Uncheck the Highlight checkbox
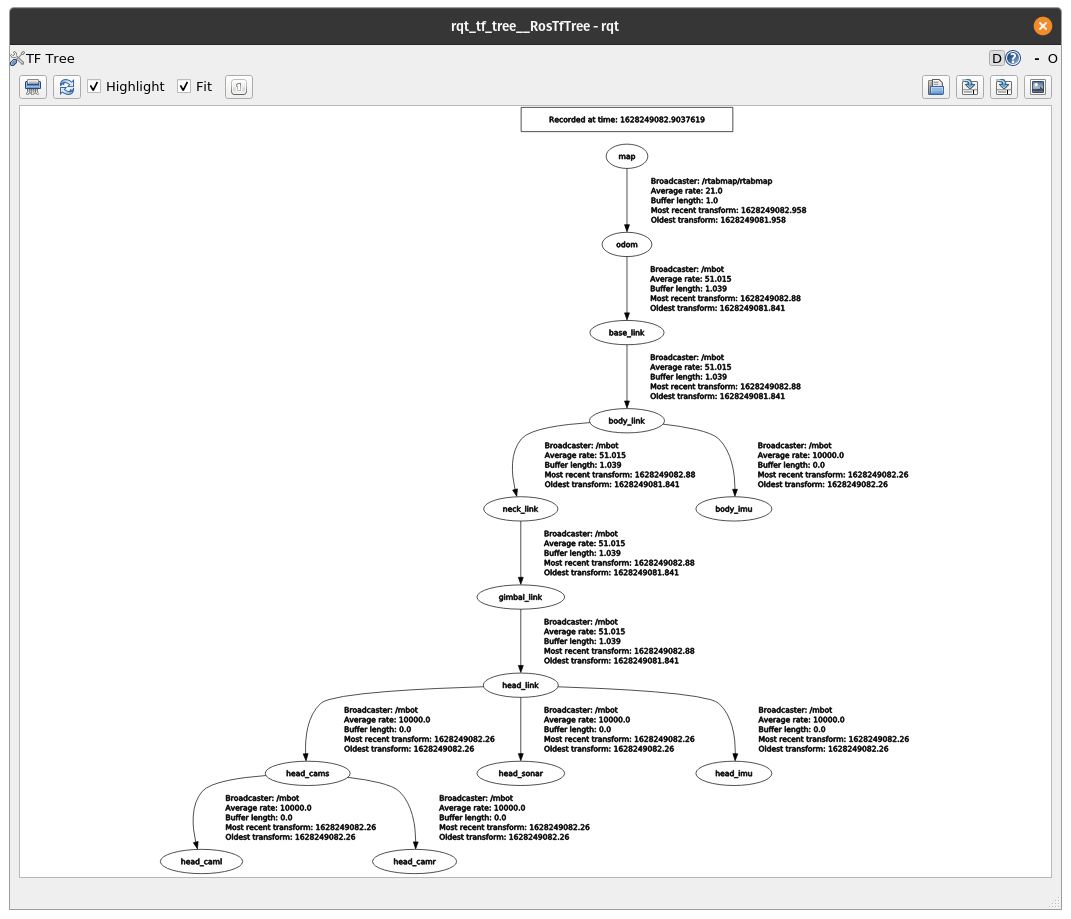Image resolution: width=1071 pixels, height=919 pixels. tap(95, 87)
